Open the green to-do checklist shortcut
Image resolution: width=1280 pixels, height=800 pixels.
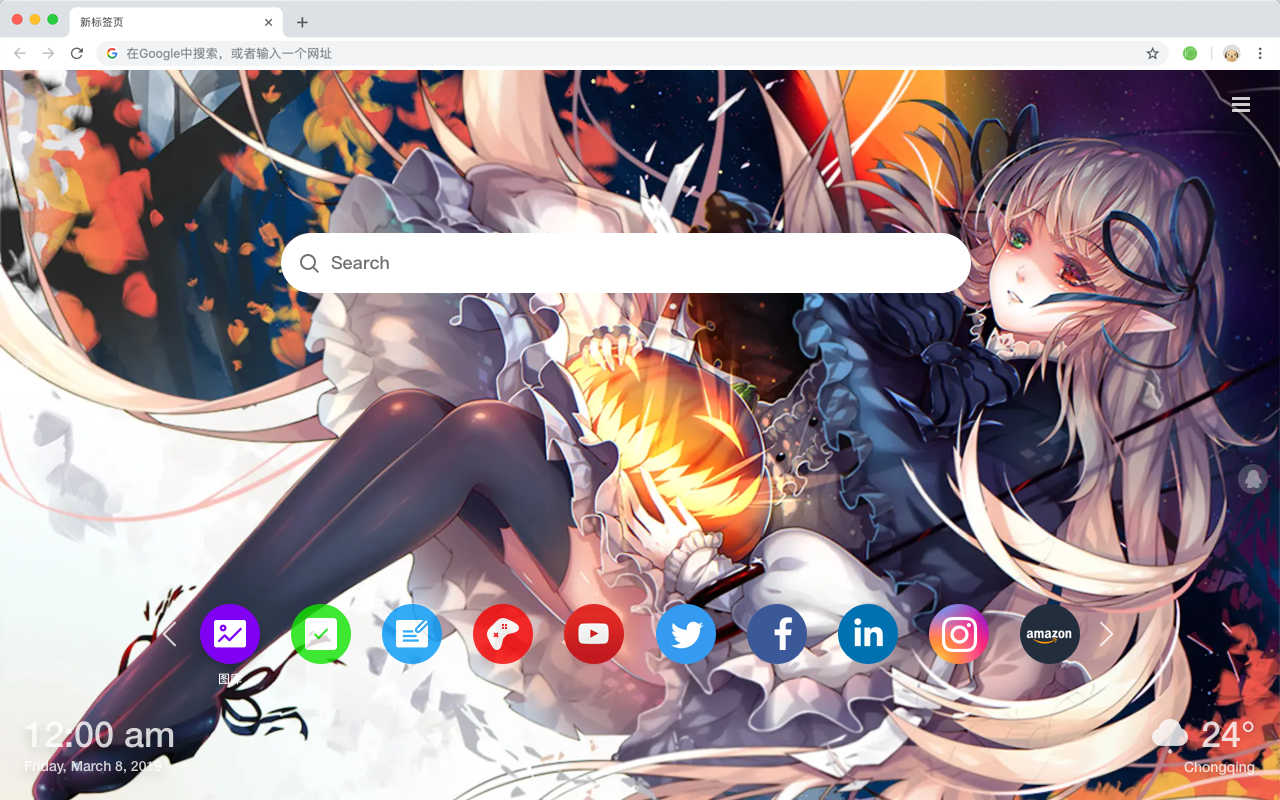pos(321,634)
